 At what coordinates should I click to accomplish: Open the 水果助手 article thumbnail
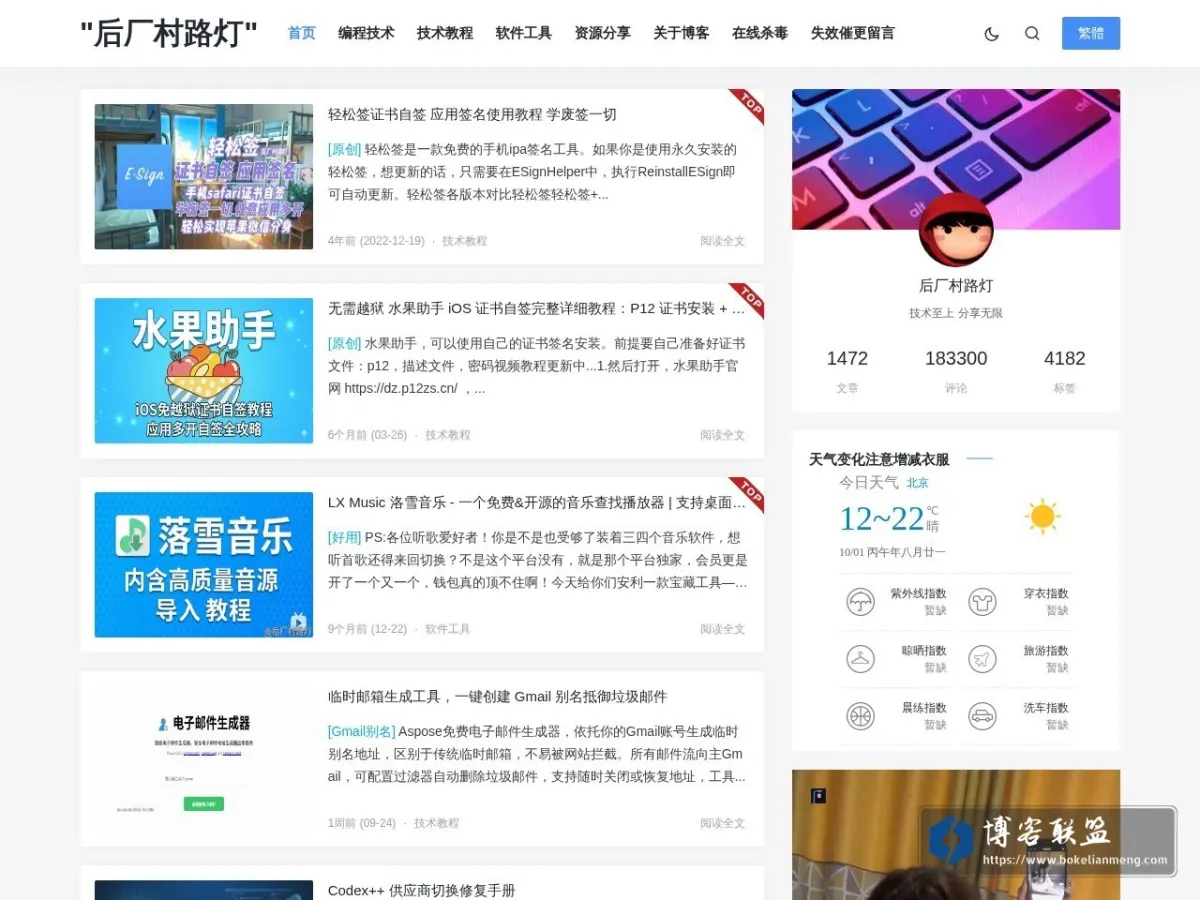[x=204, y=370]
